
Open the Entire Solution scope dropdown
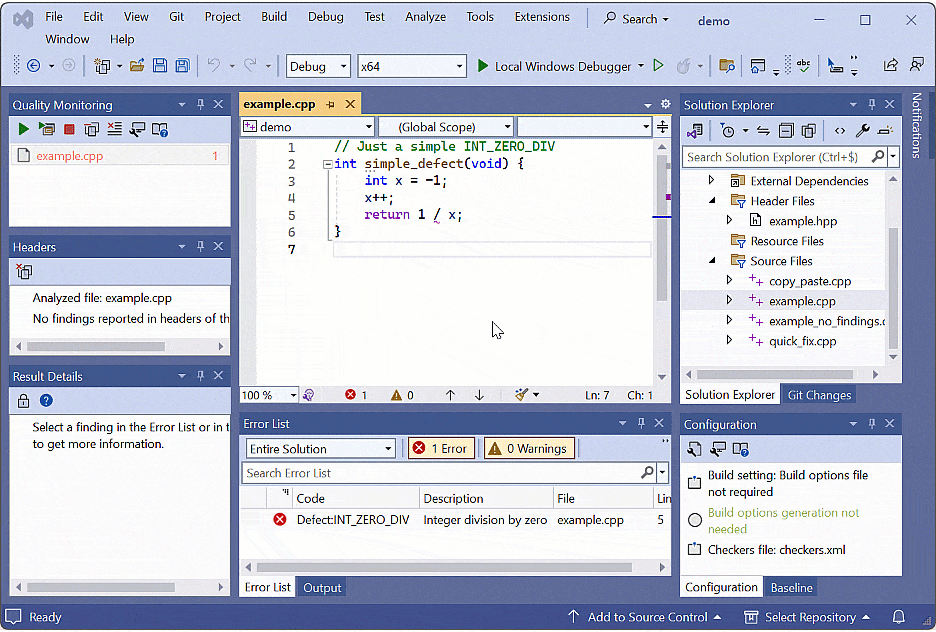click(320, 449)
